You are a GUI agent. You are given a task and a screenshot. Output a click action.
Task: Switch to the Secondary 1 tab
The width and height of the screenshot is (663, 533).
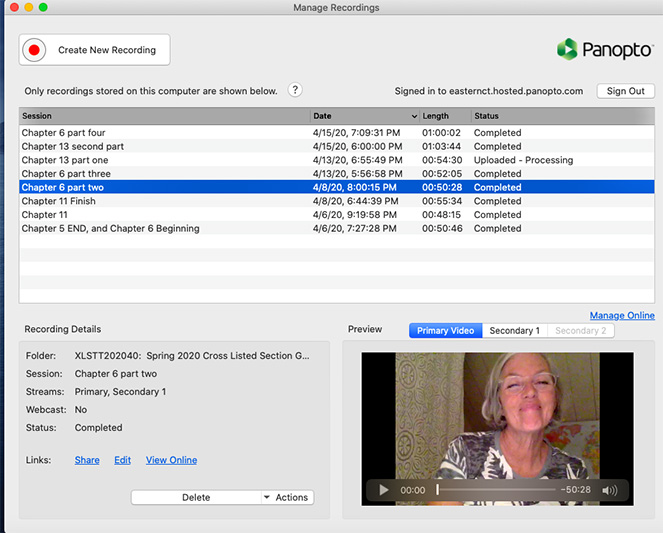point(514,330)
